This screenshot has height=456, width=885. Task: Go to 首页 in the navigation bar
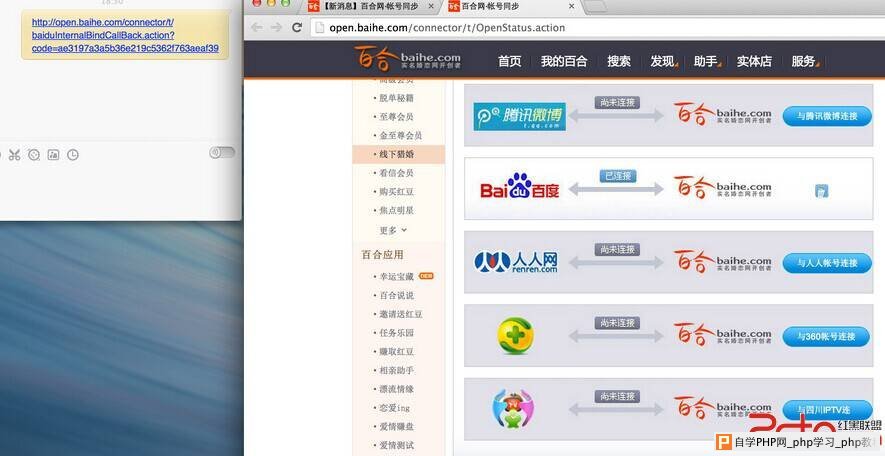[x=510, y=61]
